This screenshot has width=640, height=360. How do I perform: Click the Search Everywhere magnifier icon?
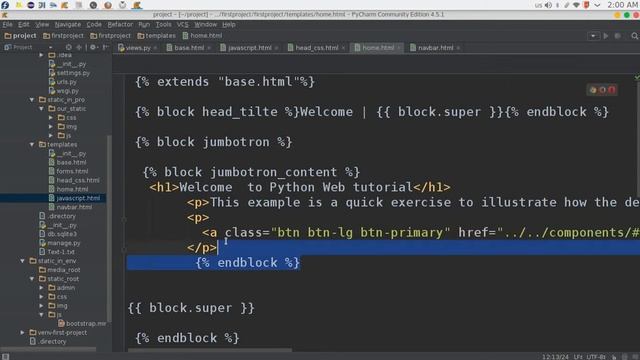click(x=634, y=36)
